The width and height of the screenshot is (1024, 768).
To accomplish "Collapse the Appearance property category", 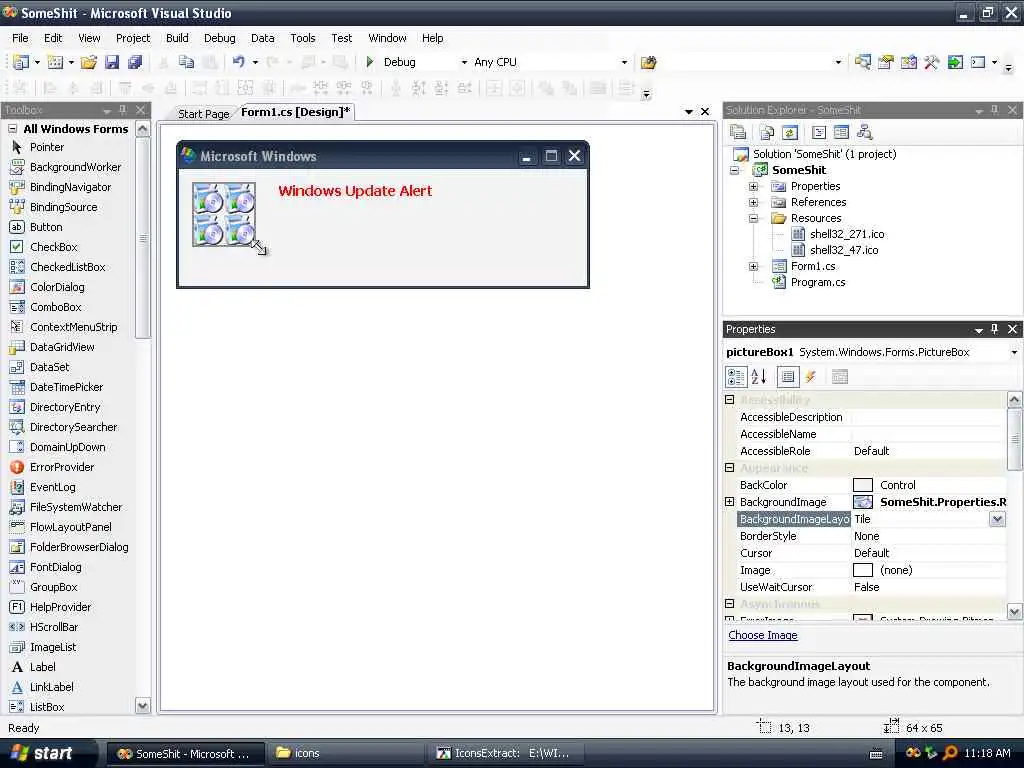I will [729, 468].
